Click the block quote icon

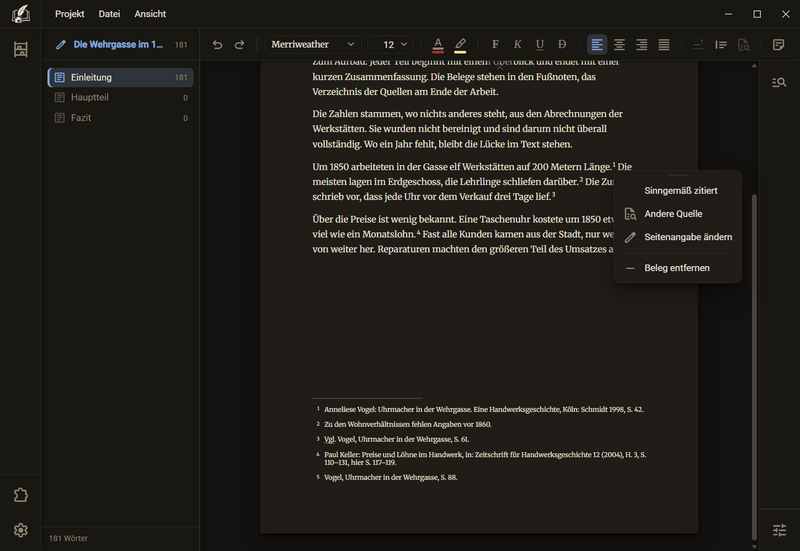[x=721, y=44]
